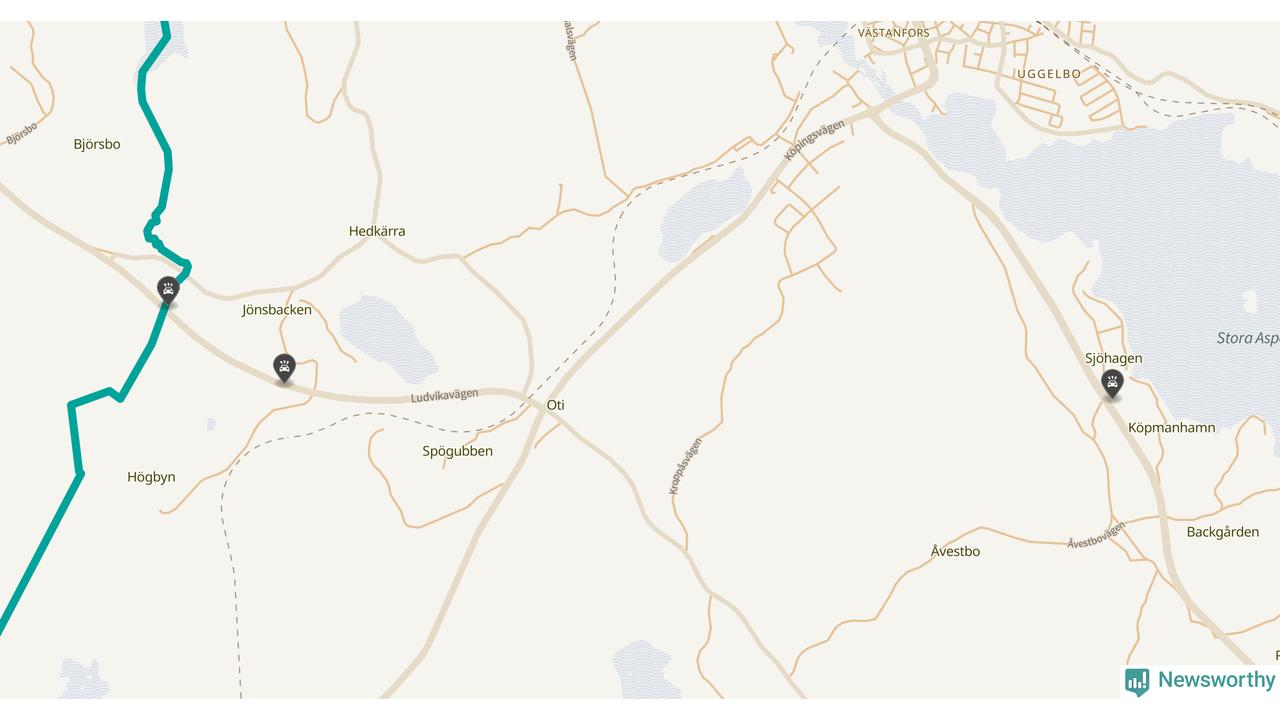Click the Björsbo place label
Screen dimensions: 1280x720
pyautogui.click(x=97, y=144)
